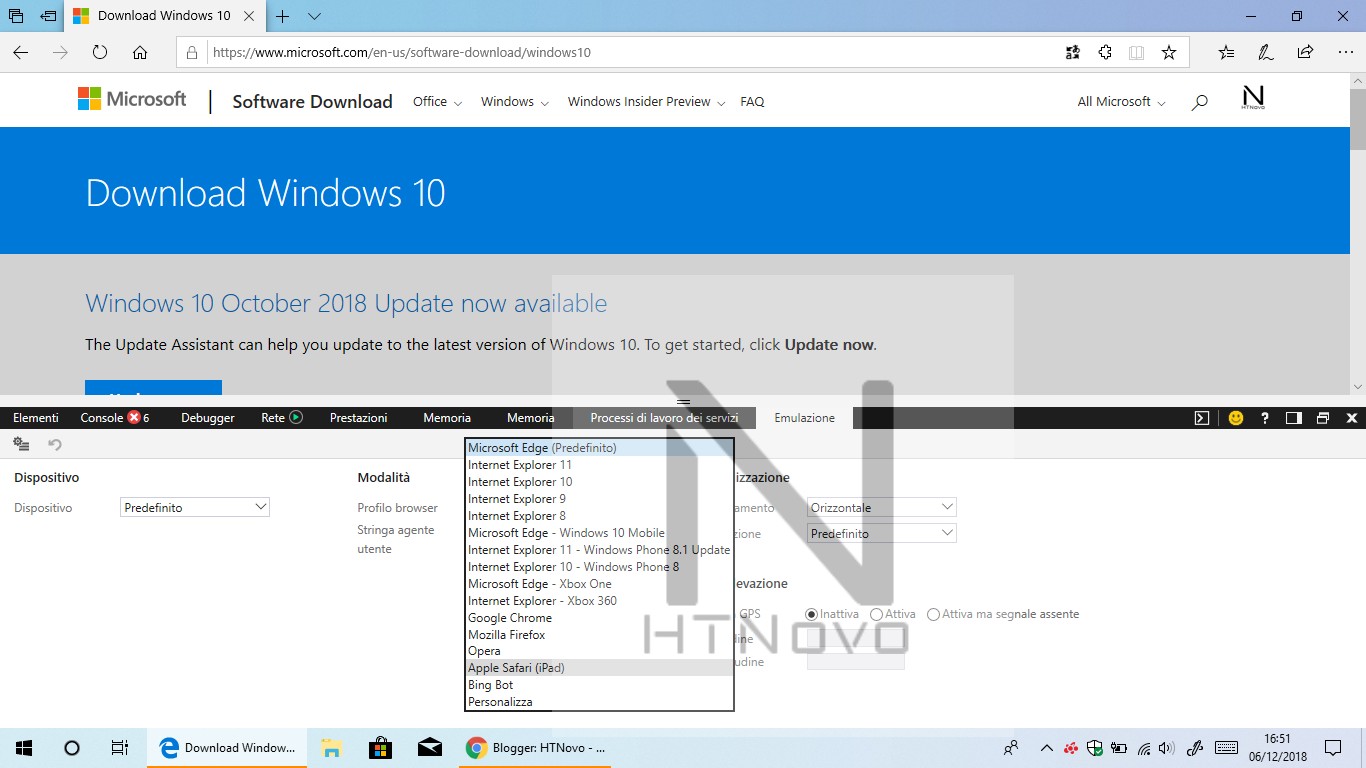Image resolution: width=1366 pixels, height=768 pixels.
Task: Open Task View
Action: (x=119, y=747)
